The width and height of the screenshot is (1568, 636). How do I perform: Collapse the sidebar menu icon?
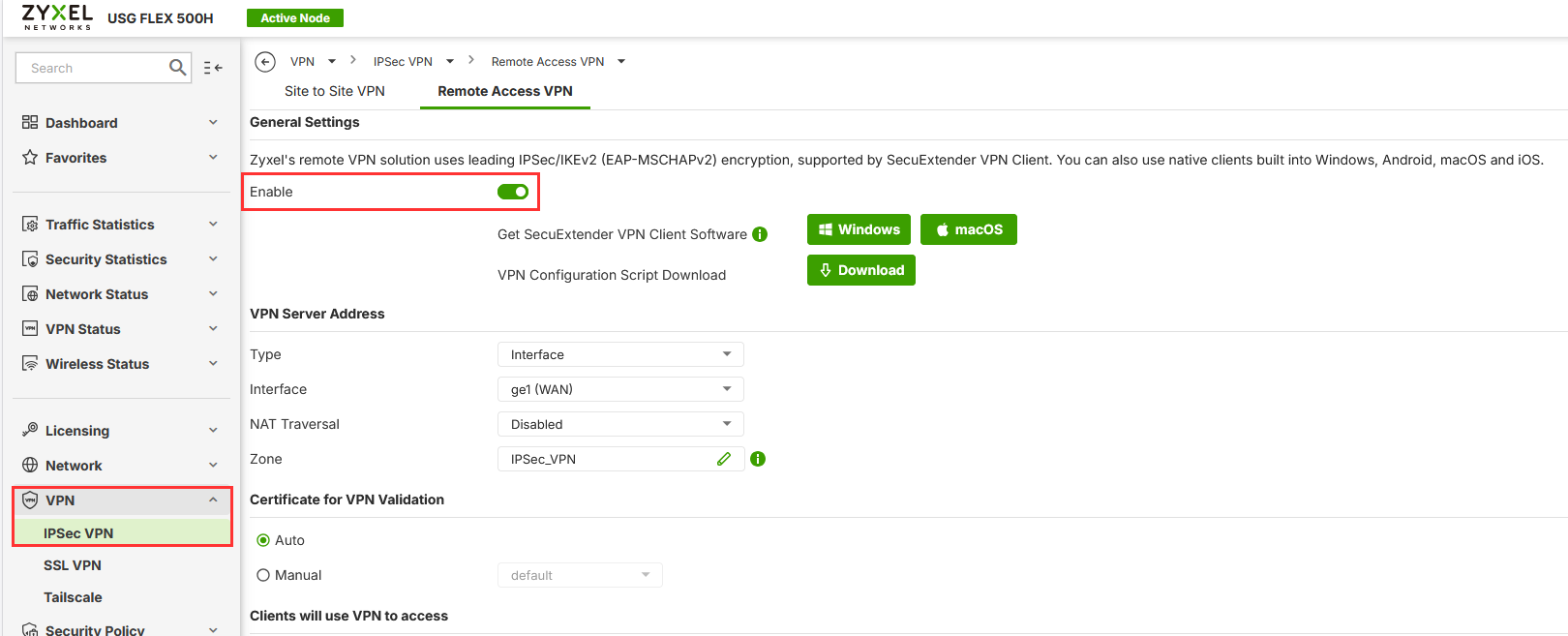tap(213, 68)
